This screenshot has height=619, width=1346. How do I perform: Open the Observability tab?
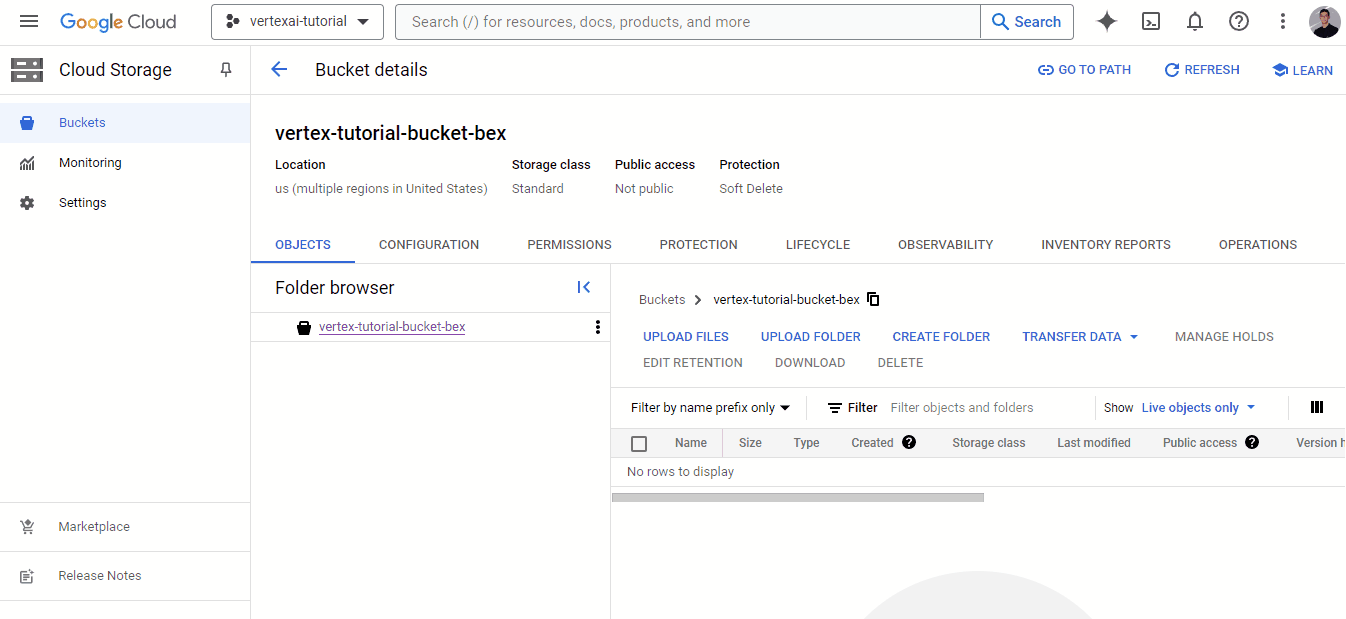945,245
